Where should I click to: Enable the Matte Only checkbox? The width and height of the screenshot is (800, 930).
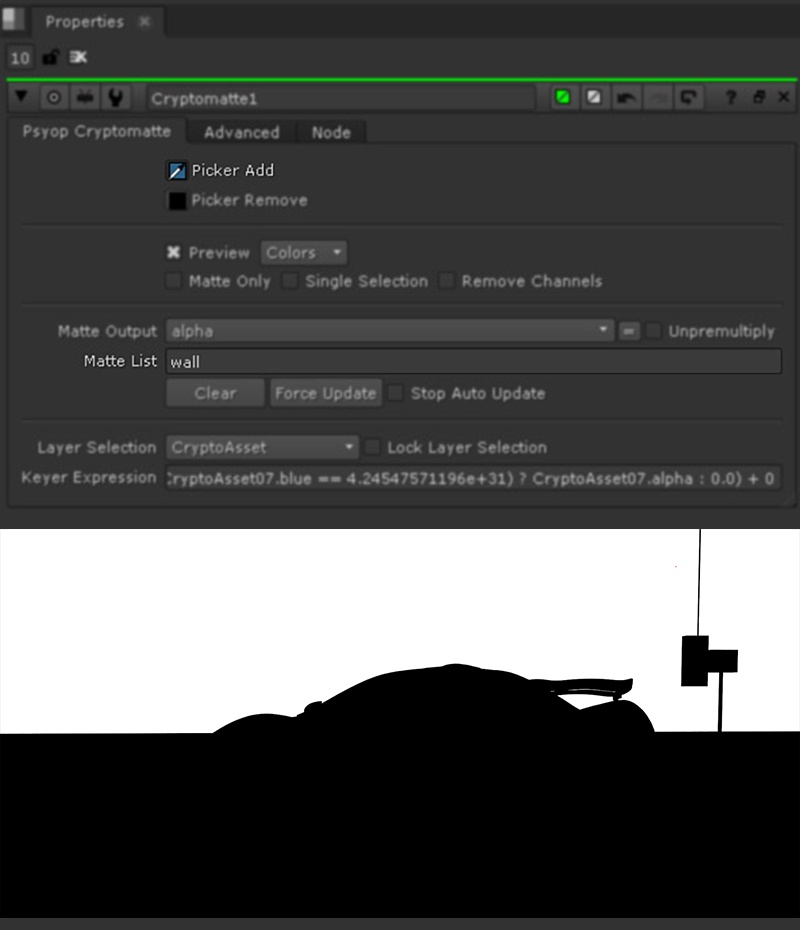pyautogui.click(x=174, y=282)
